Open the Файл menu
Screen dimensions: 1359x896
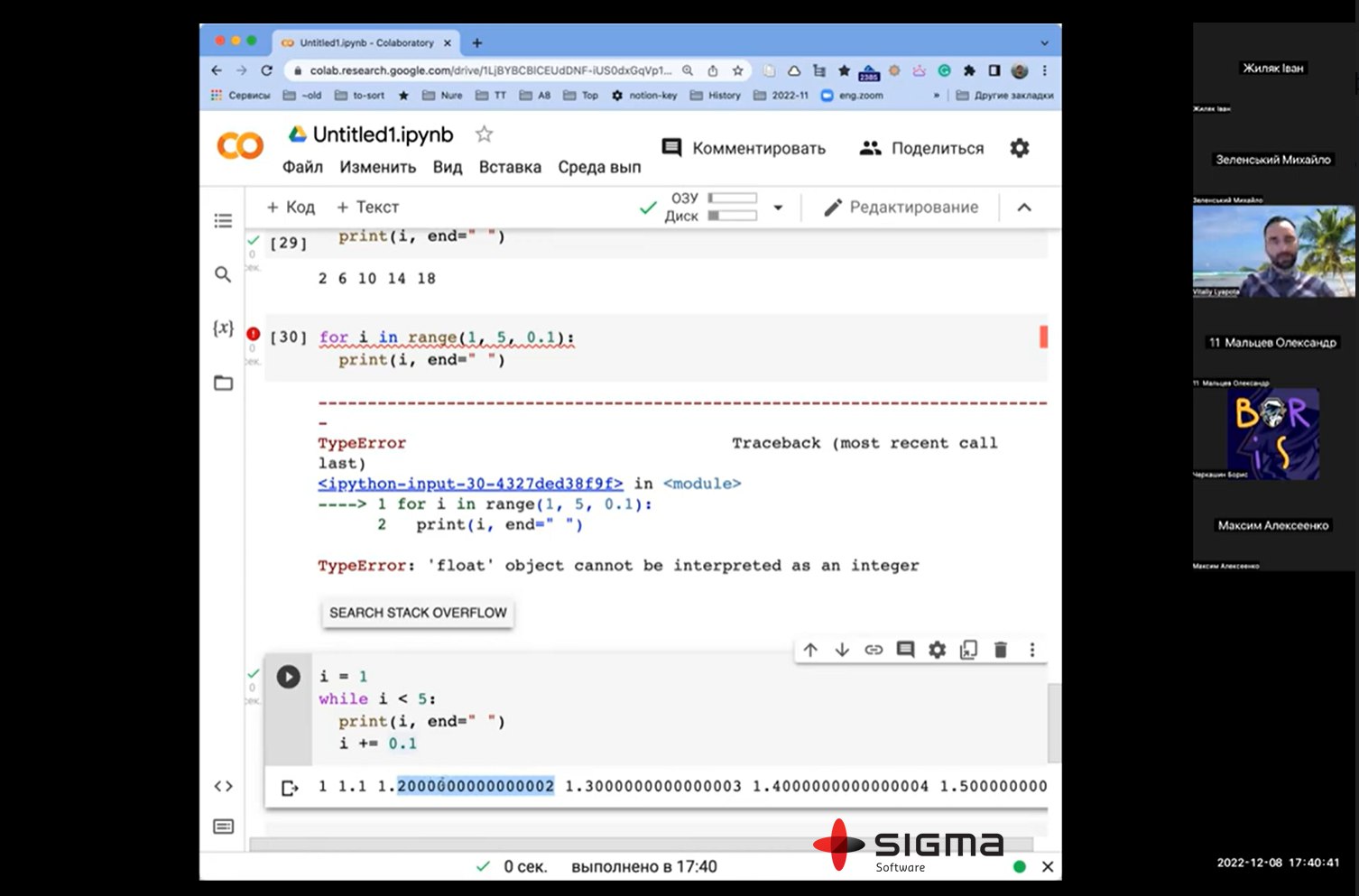pos(302,167)
